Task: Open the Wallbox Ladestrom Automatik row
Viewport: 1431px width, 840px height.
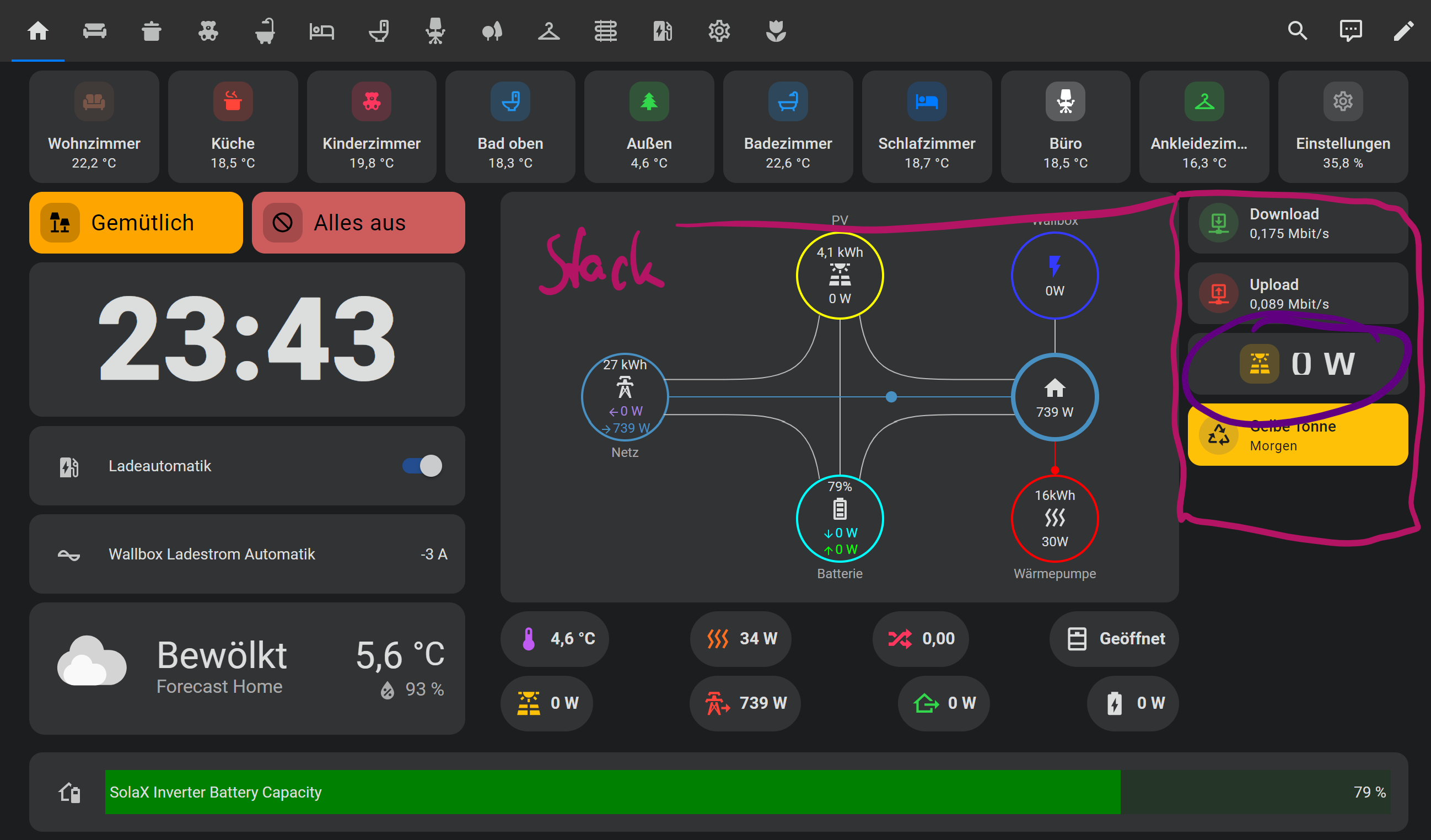Action: [x=247, y=554]
